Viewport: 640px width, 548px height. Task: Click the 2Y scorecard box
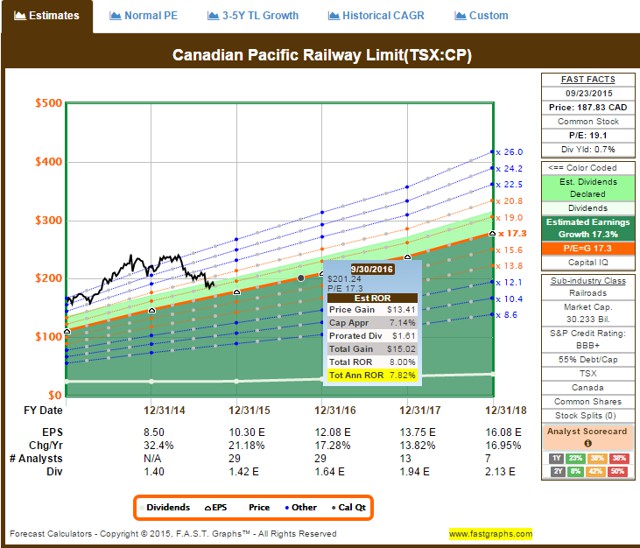(x=557, y=471)
